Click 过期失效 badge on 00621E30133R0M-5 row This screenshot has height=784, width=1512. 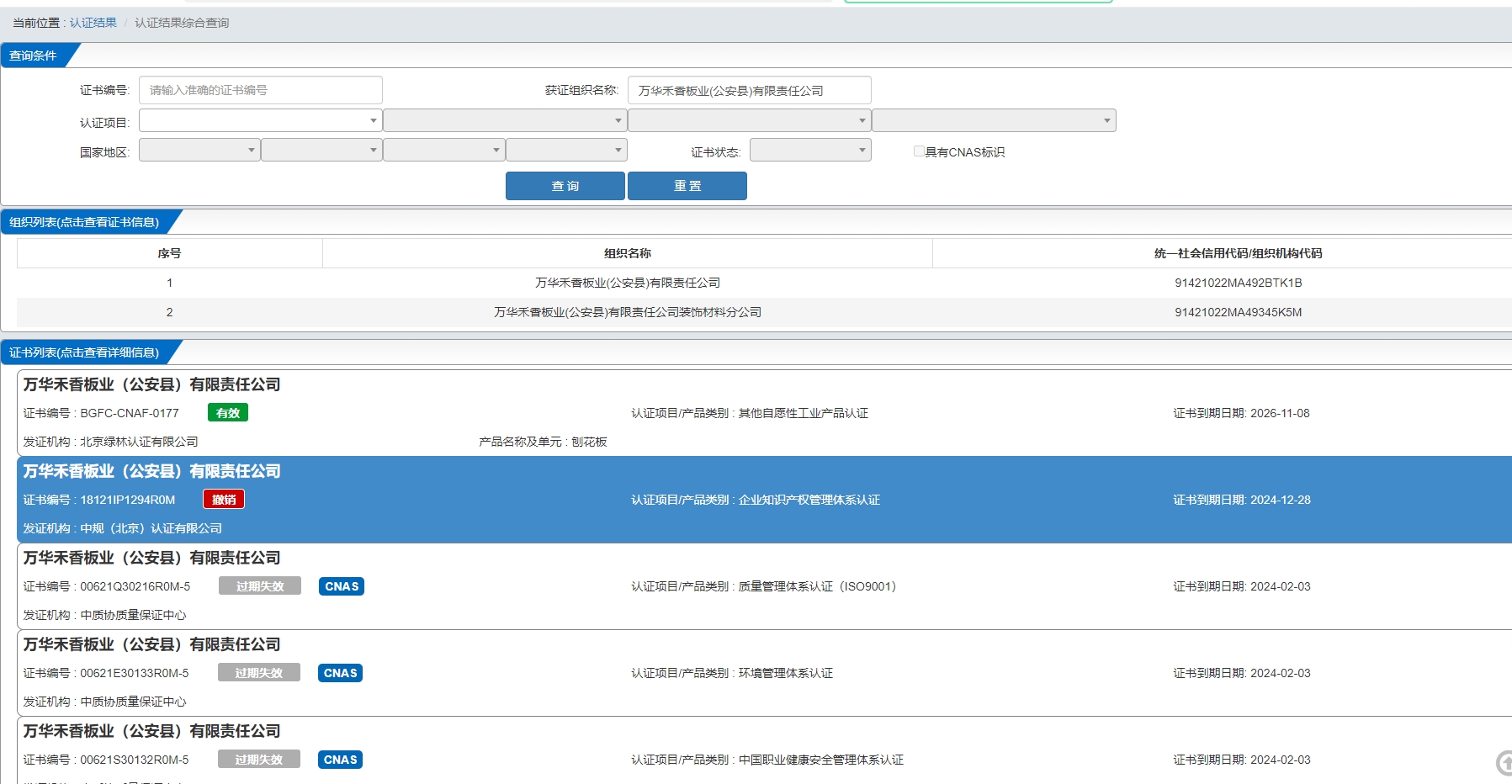coord(259,673)
